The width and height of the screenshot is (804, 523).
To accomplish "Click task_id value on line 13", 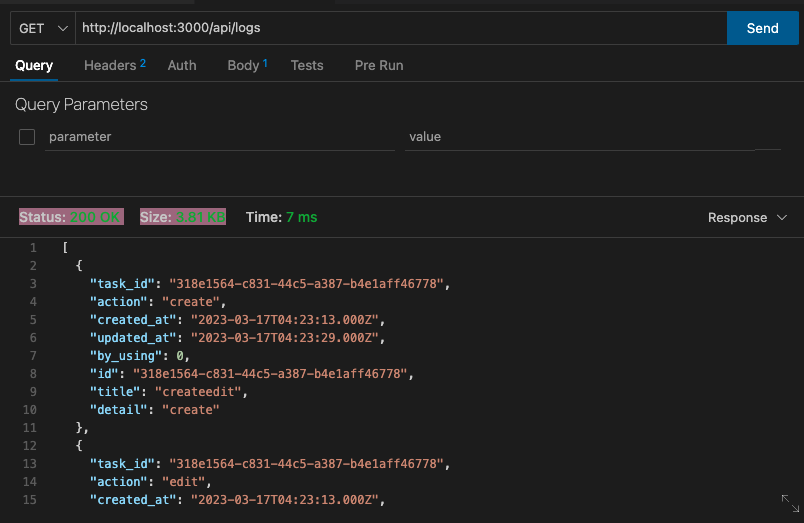I will click(x=306, y=464).
